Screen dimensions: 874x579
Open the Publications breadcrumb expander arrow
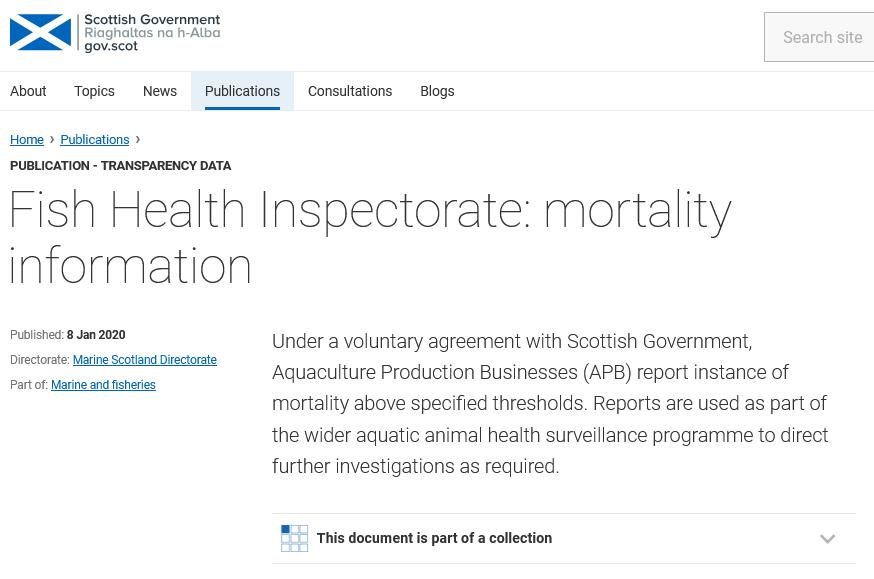click(x=137, y=140)
